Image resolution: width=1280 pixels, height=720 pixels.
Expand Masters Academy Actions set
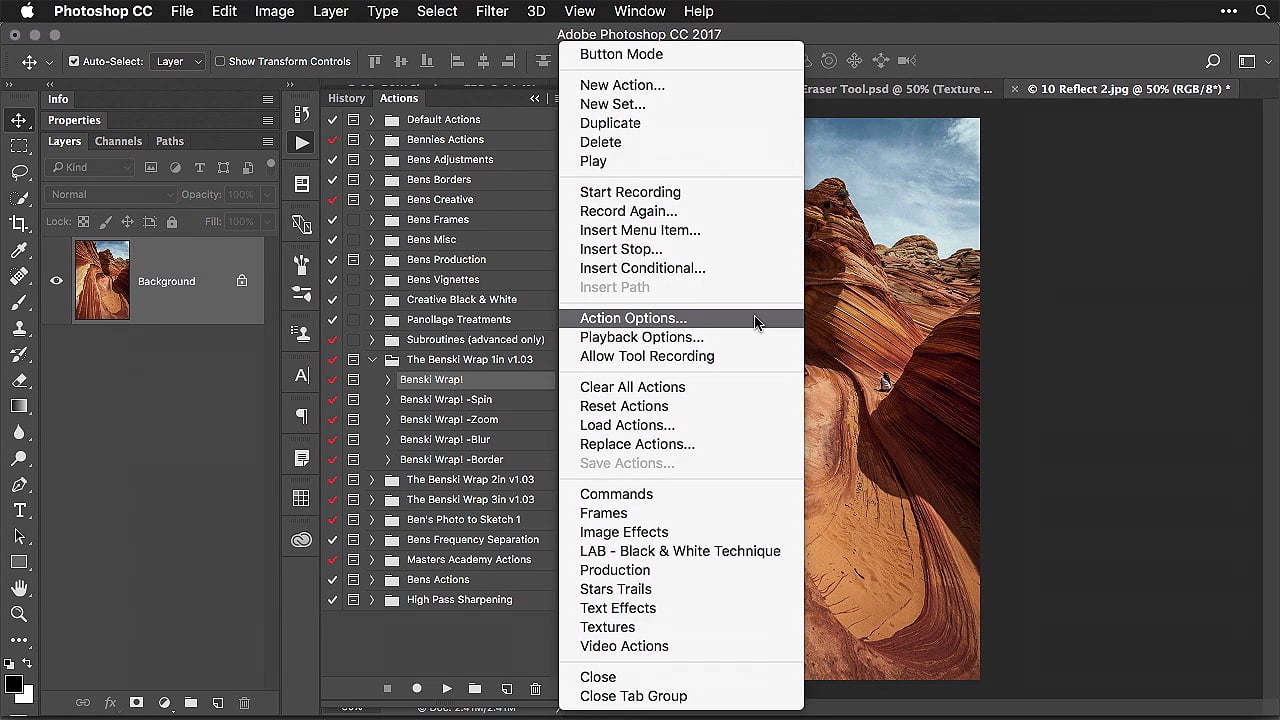(x=372, y=560)
